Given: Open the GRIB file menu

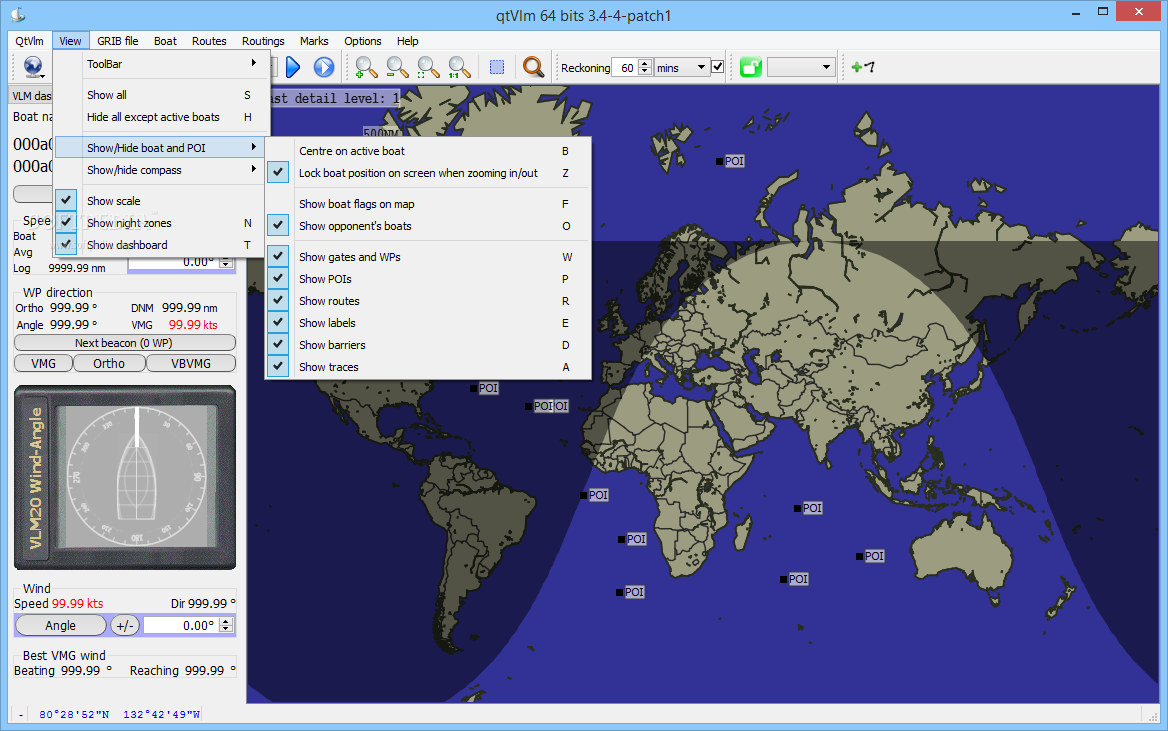Looking at the screenshot, I should 118,41.
